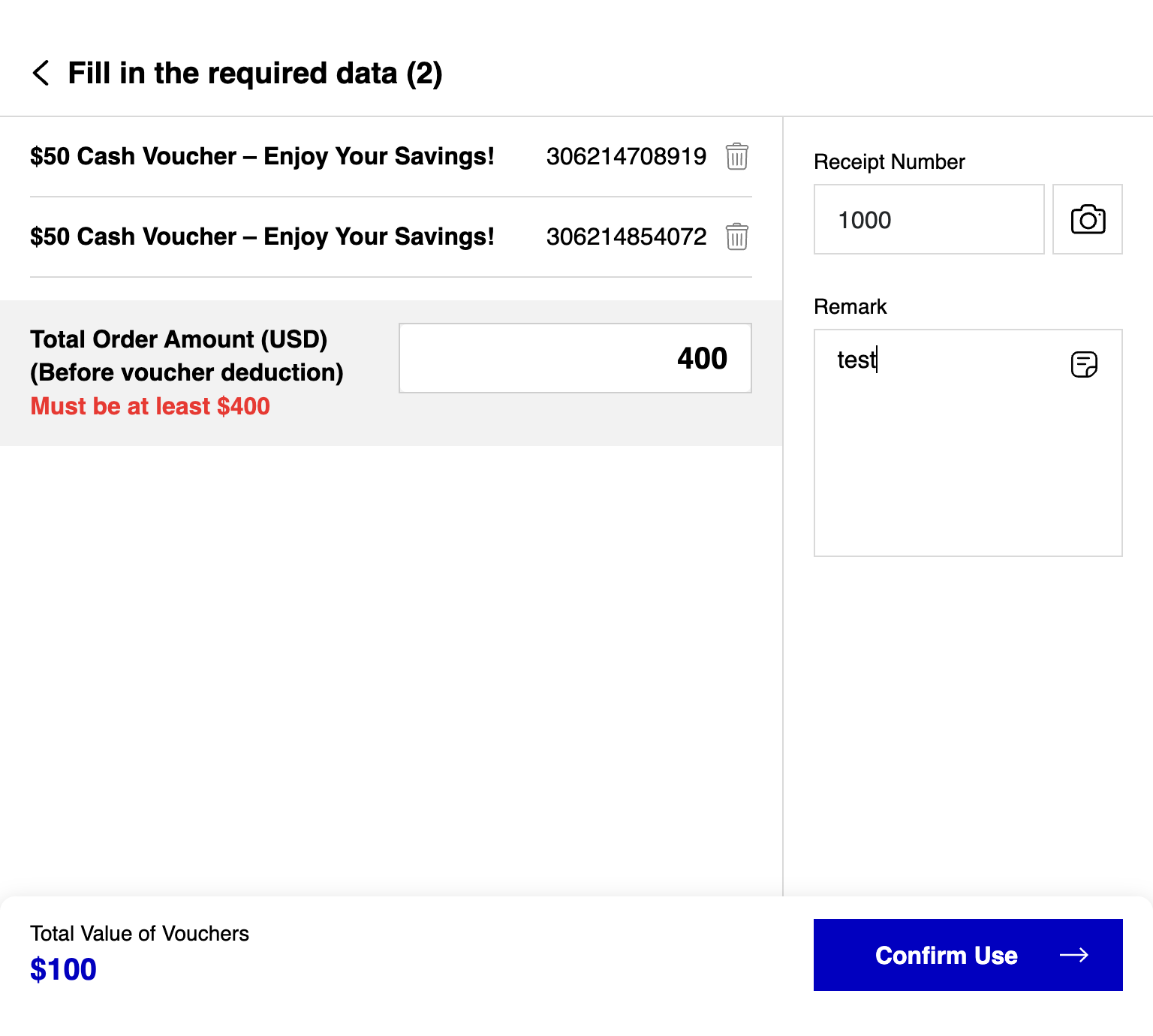1153x1036 pixels.
Task: Select the second $50 Cash Voucher row
Action: [x=391, y=236]
